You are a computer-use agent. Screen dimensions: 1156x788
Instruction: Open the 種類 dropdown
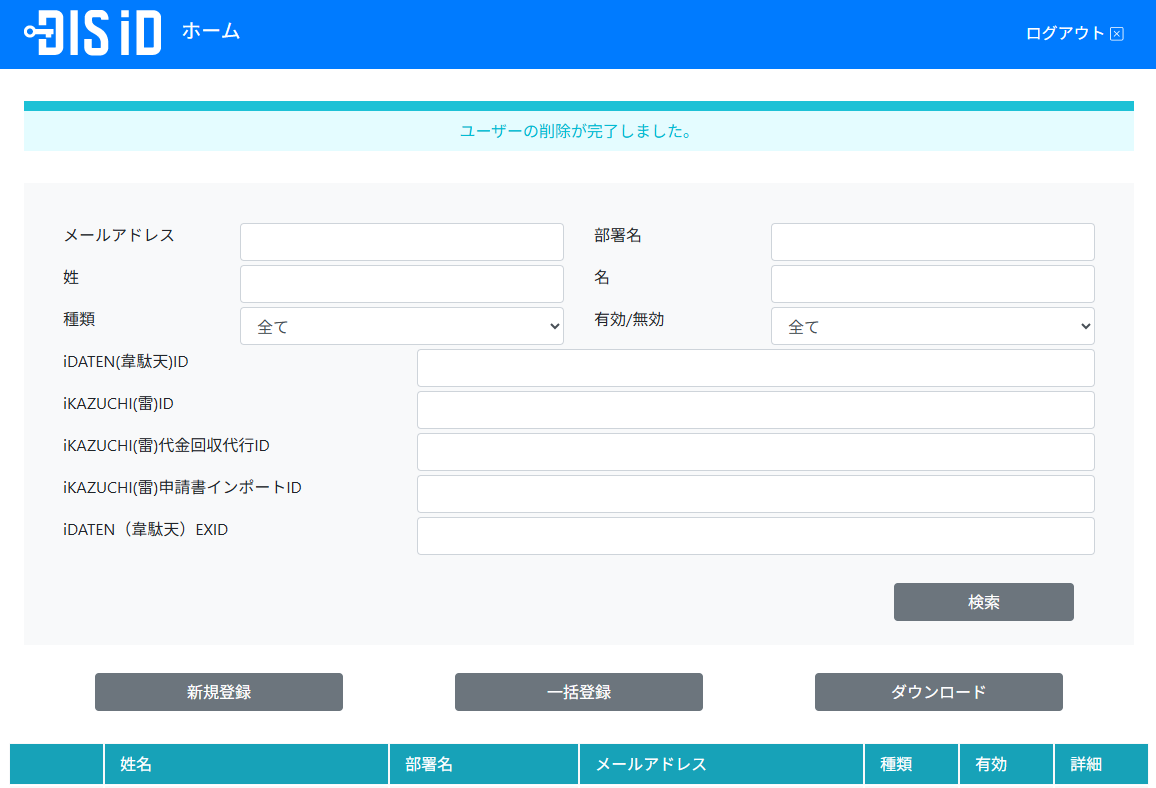(402, 326)
